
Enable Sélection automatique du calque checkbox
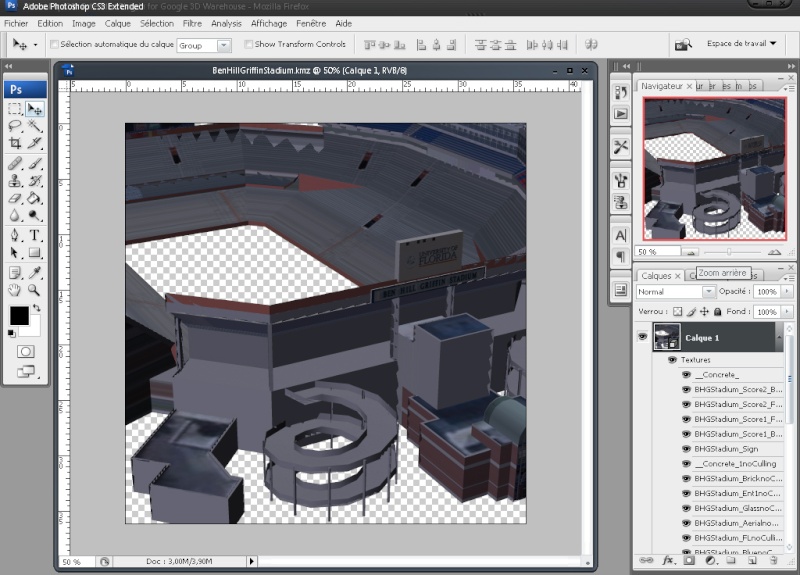[x=54, y=44]
